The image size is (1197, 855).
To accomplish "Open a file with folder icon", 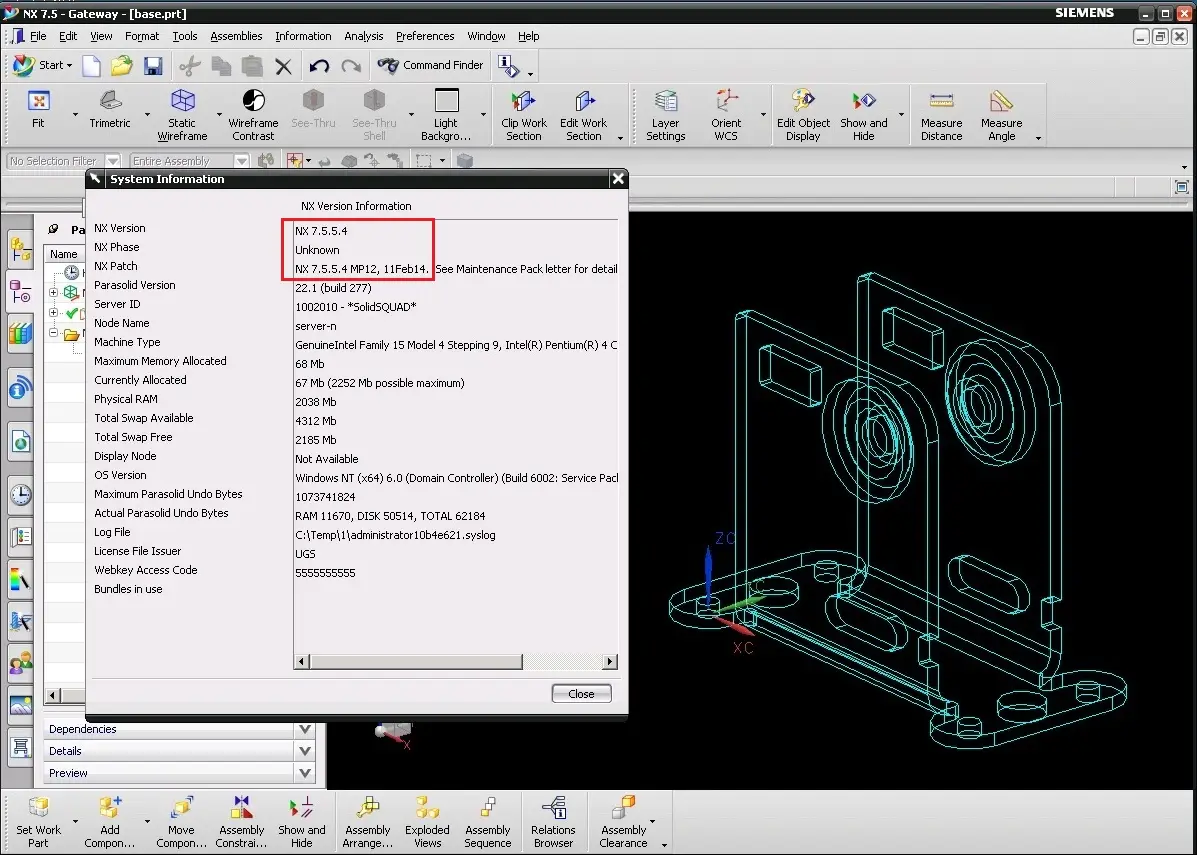I will click(121, 66).
